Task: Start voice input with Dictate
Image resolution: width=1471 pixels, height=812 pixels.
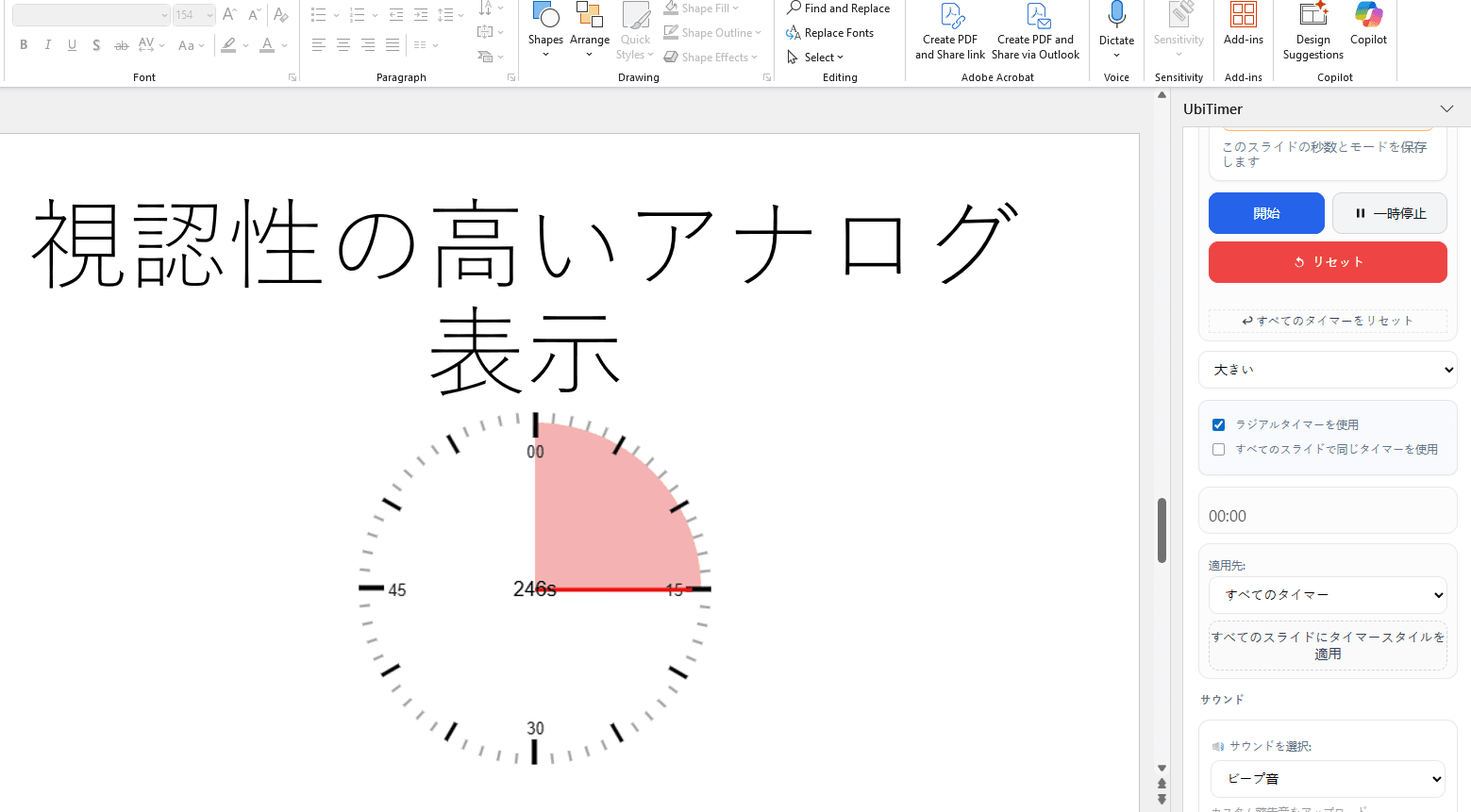Action: (1116, 28)
